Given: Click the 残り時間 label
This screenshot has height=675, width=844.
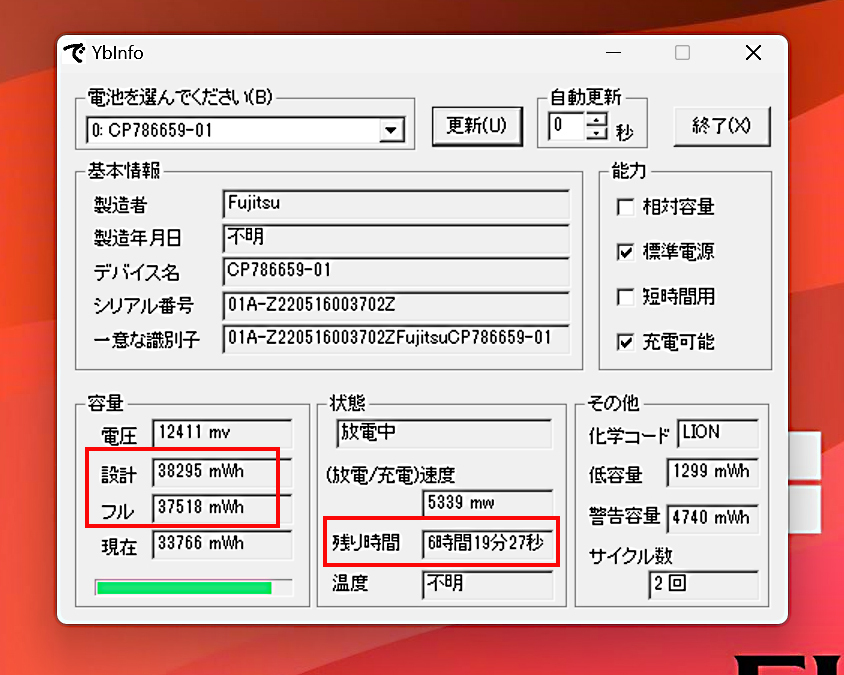Looking at the screenshot, I should 366,543.
